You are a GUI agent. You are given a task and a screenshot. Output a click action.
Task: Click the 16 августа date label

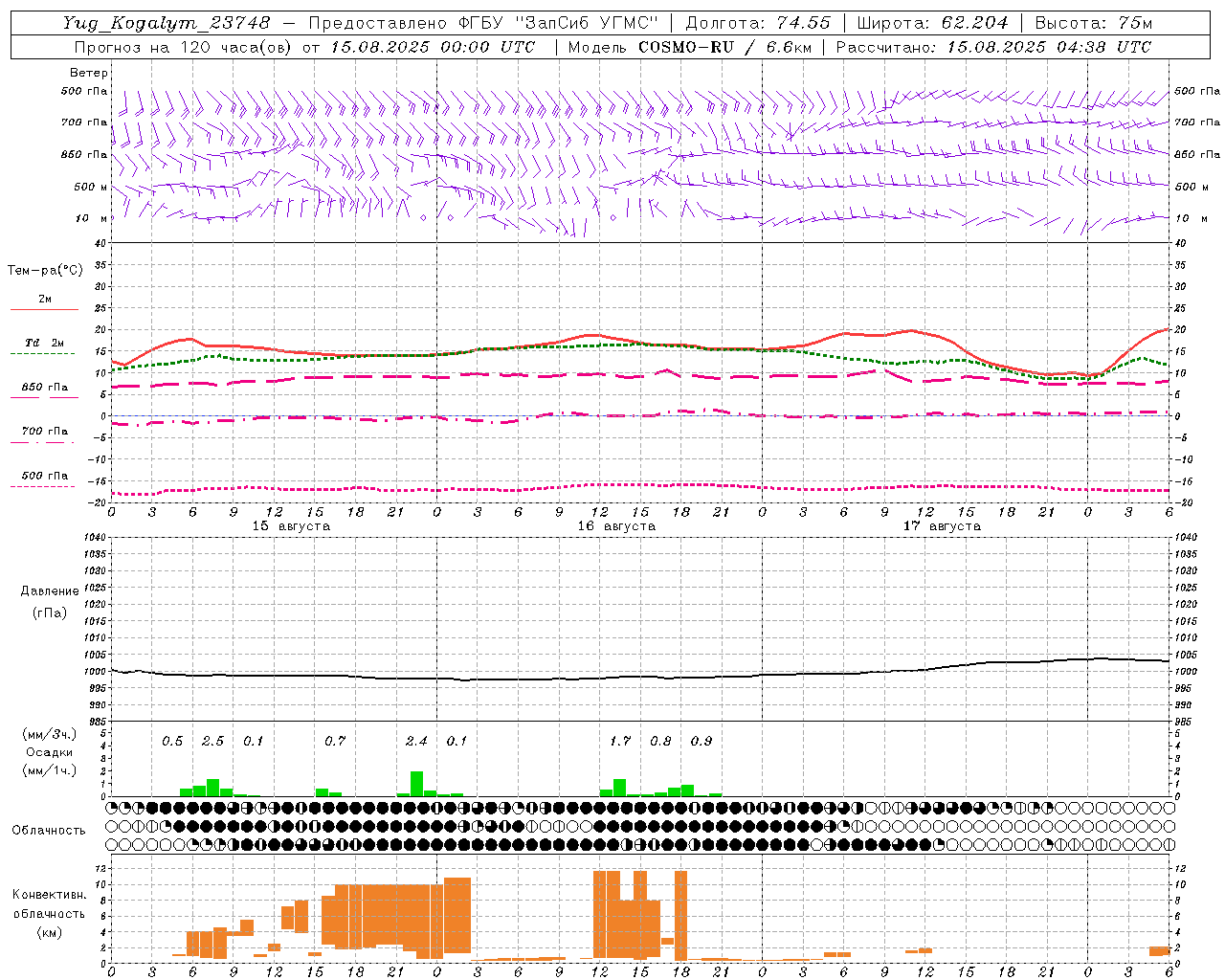click(x=616, y=526)
